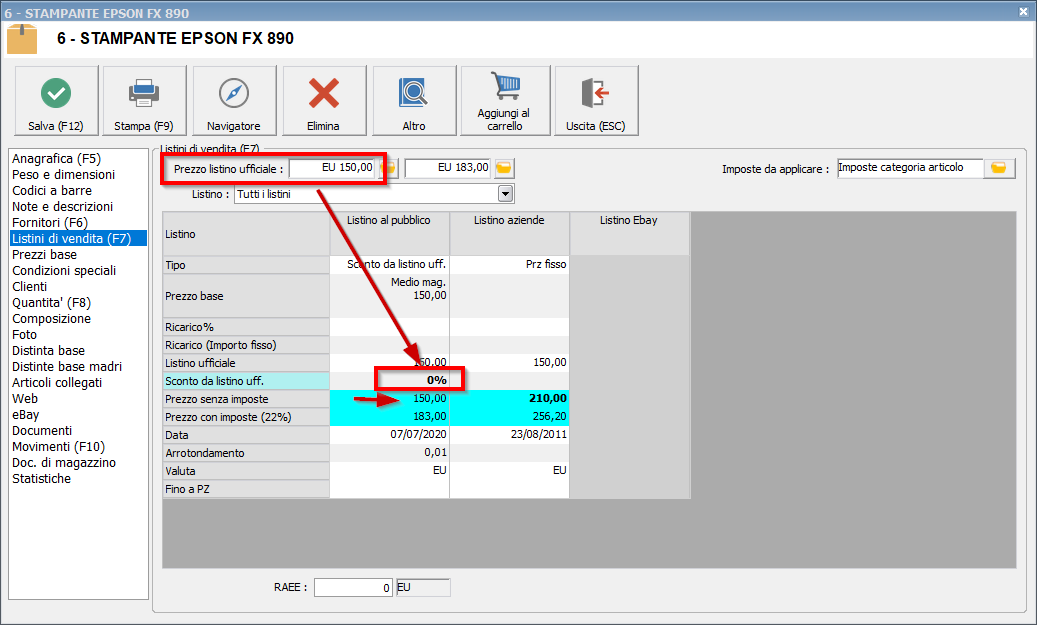Click the Listino al pubblico column header
The height and width of the screenshot is (625, 1037).
click(389, 233)
